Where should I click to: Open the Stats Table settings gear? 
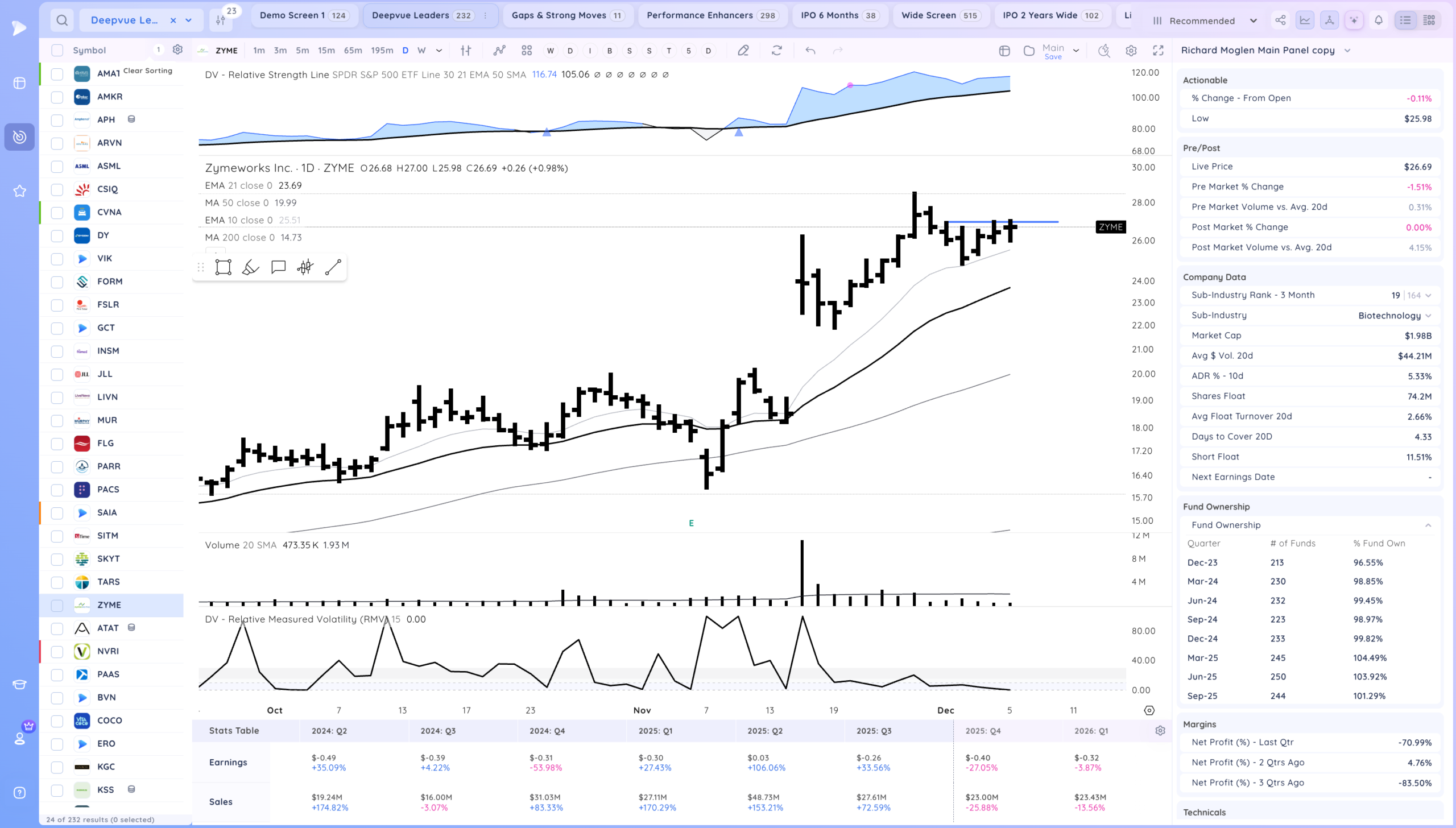tap(1160, 730)
